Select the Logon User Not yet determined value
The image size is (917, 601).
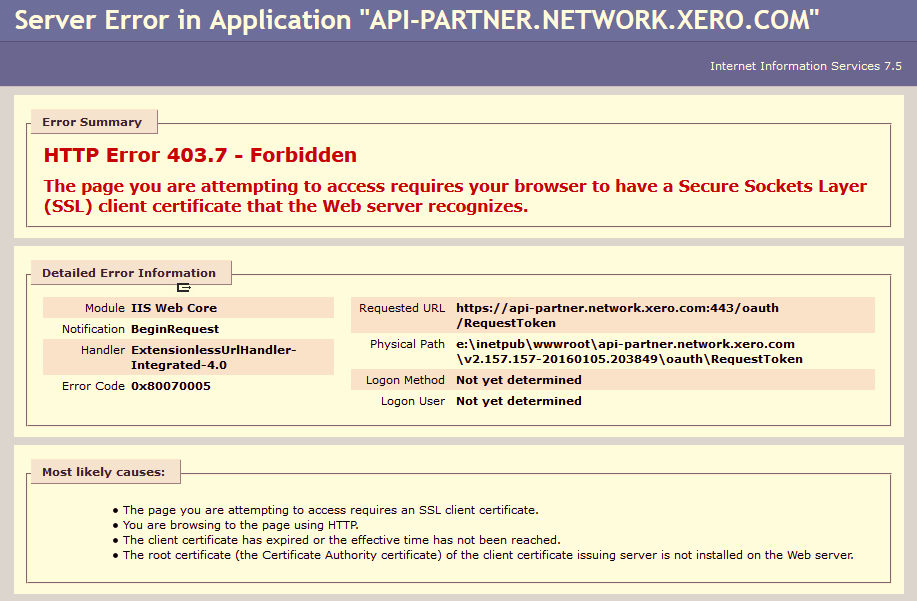(x=519, y=401)
